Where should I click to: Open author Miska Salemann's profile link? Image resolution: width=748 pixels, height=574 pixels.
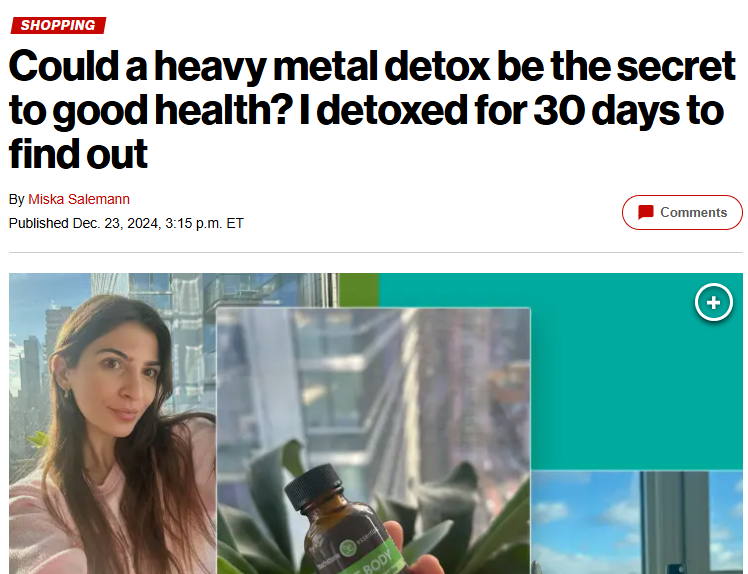(79, 199)
